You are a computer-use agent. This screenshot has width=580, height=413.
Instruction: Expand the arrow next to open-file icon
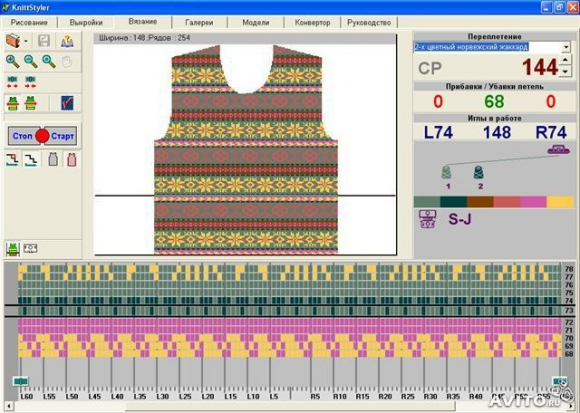tap(26, 41)
